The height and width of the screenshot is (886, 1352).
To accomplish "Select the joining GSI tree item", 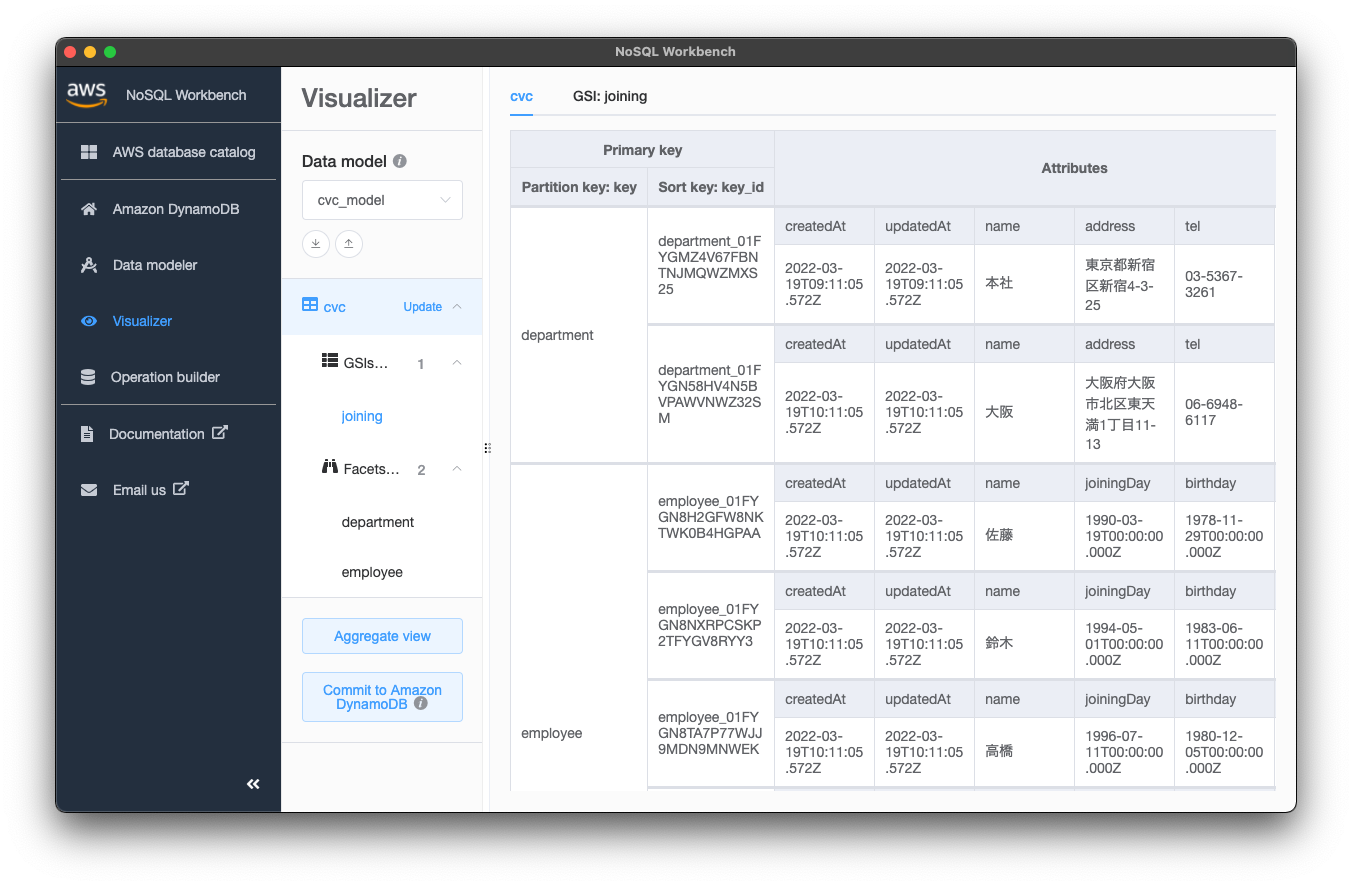I will (x=362, y=416).
